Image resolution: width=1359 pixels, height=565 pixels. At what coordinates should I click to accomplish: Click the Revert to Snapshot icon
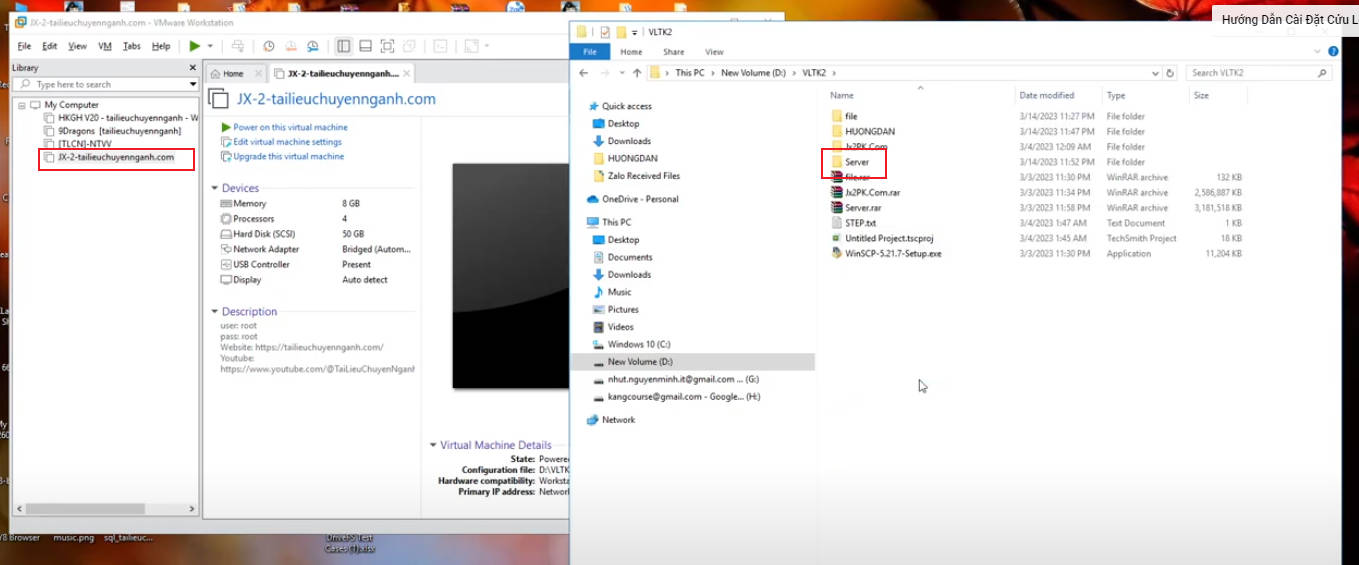(x=291, y=46)
